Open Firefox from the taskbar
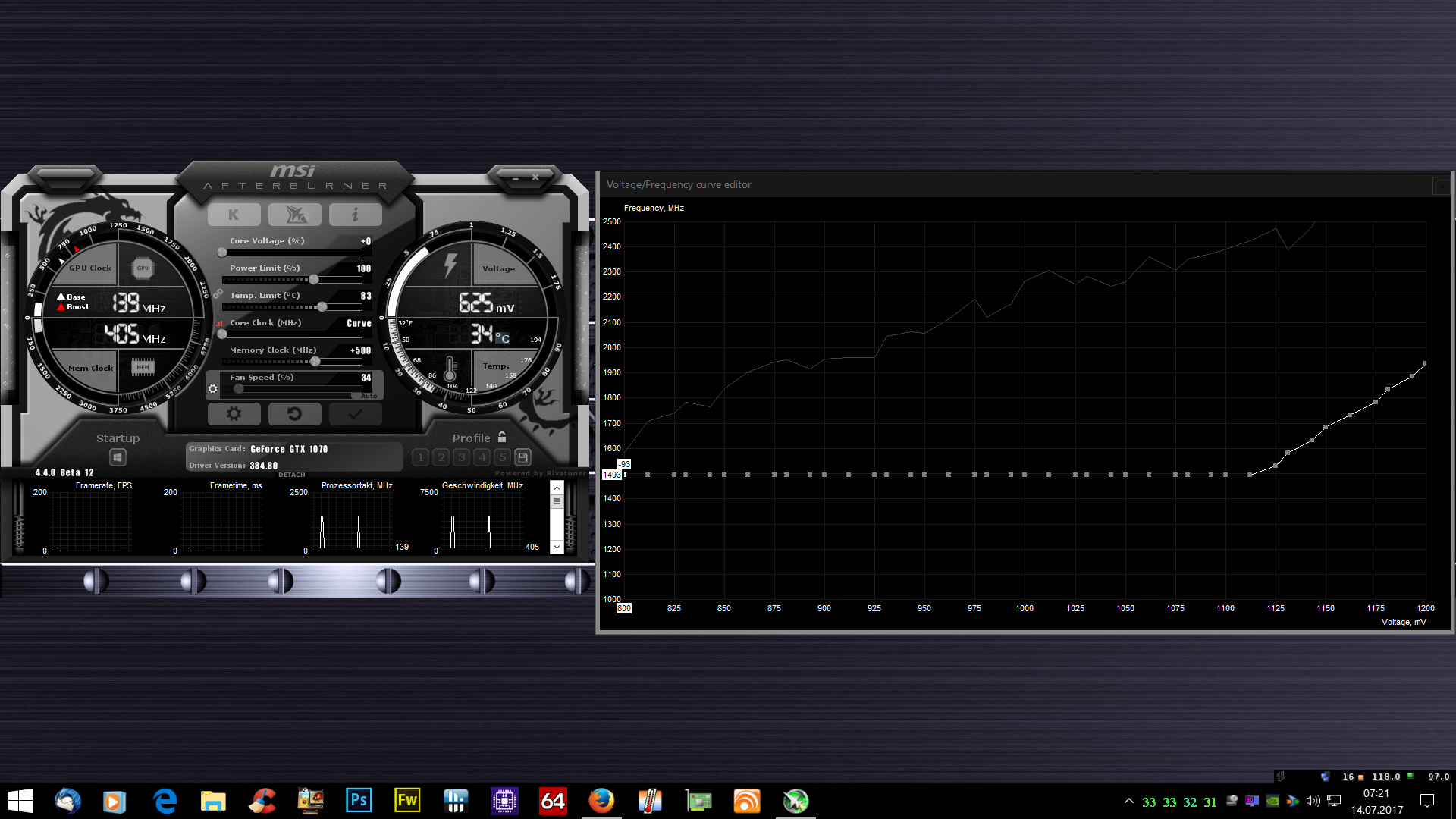 pyautogui.click(x=601, y=801)
